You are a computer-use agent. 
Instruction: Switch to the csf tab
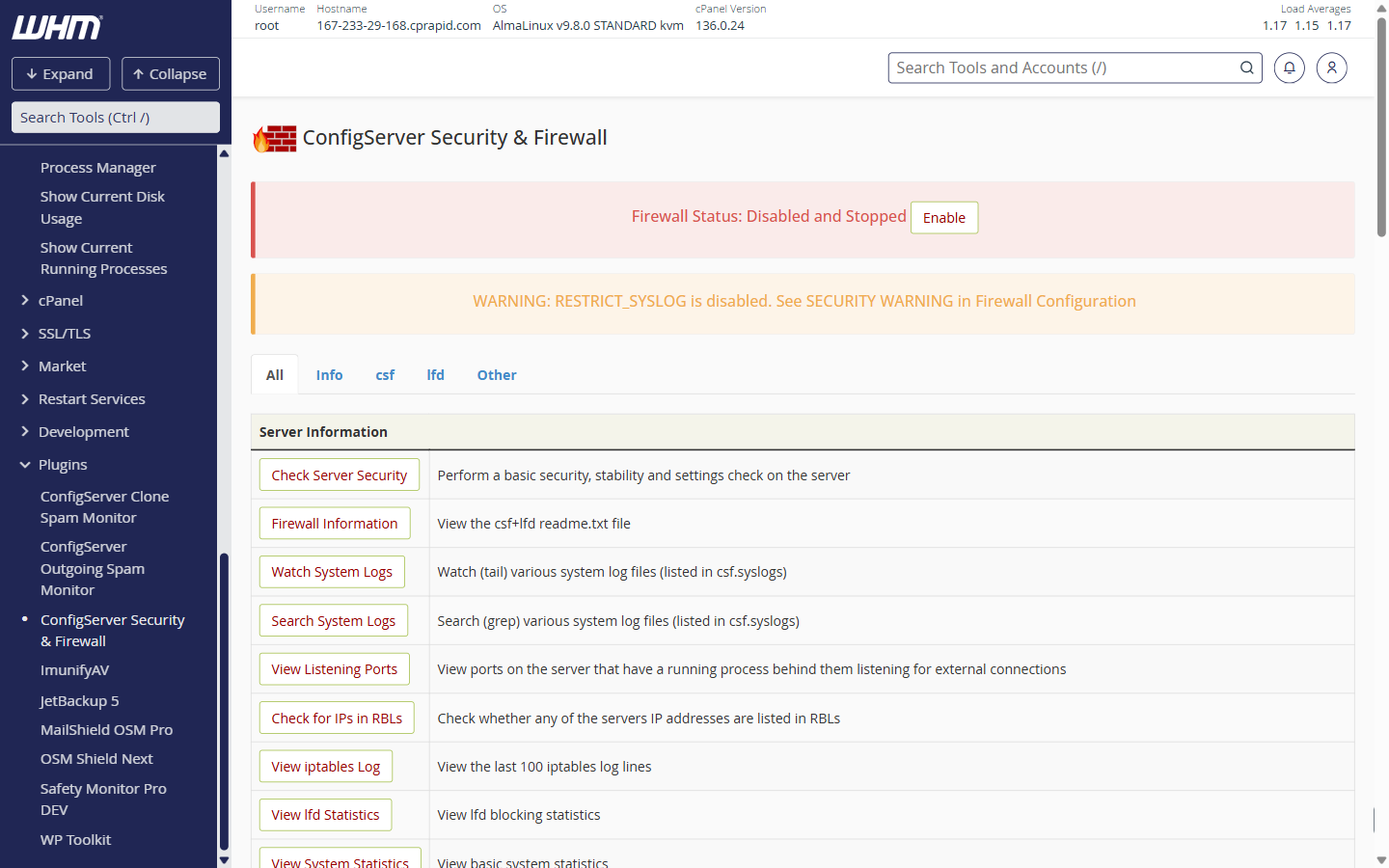tap(385, 375)
